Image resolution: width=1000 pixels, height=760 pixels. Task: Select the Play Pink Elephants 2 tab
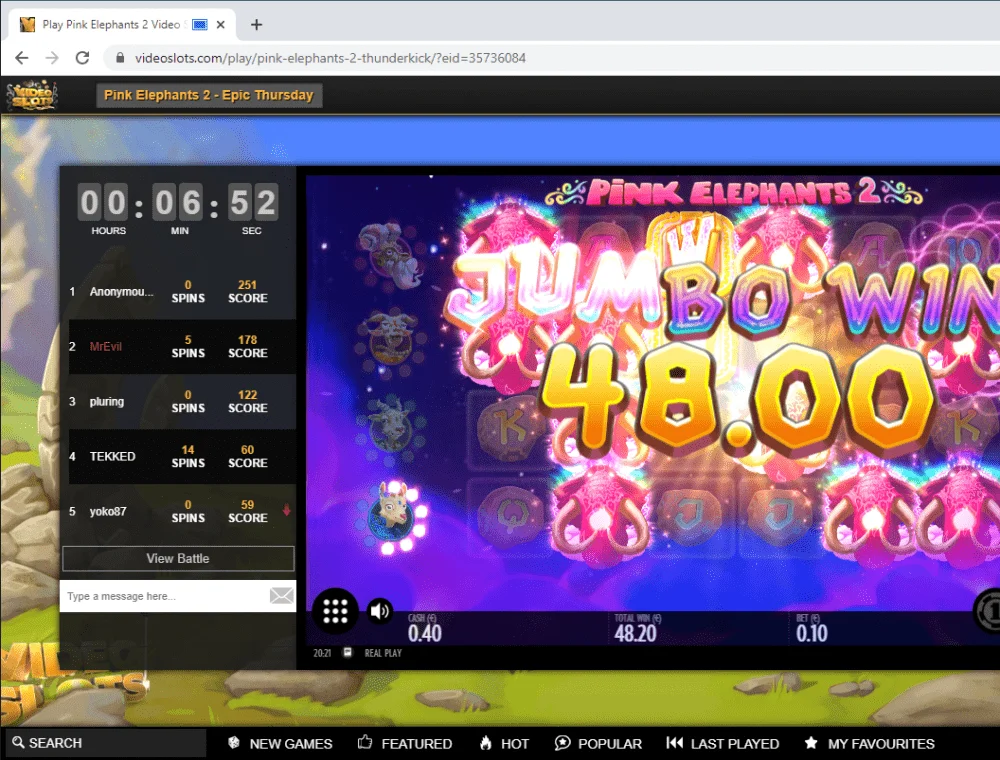(122, 25)
